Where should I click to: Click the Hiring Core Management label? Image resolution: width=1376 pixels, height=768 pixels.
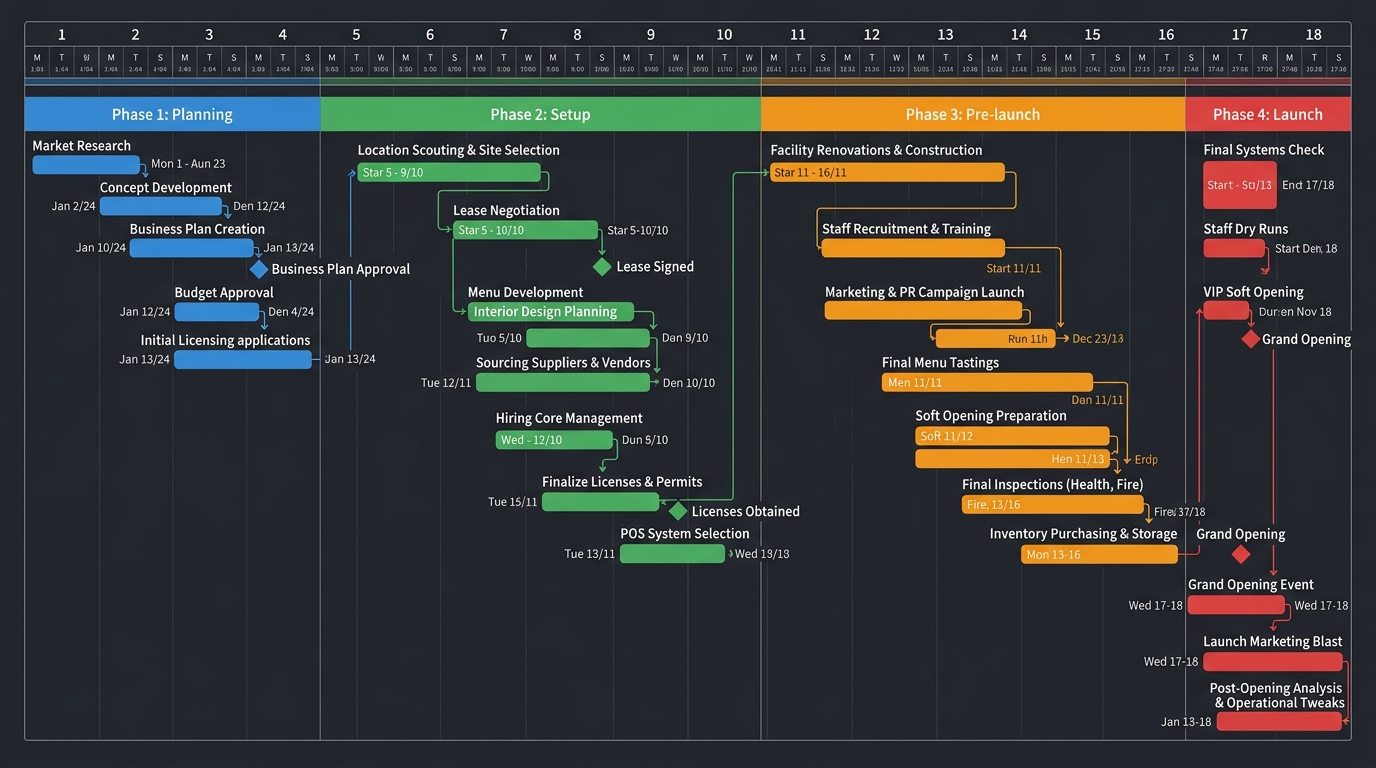pyautogui.click(x=570, y=417)
